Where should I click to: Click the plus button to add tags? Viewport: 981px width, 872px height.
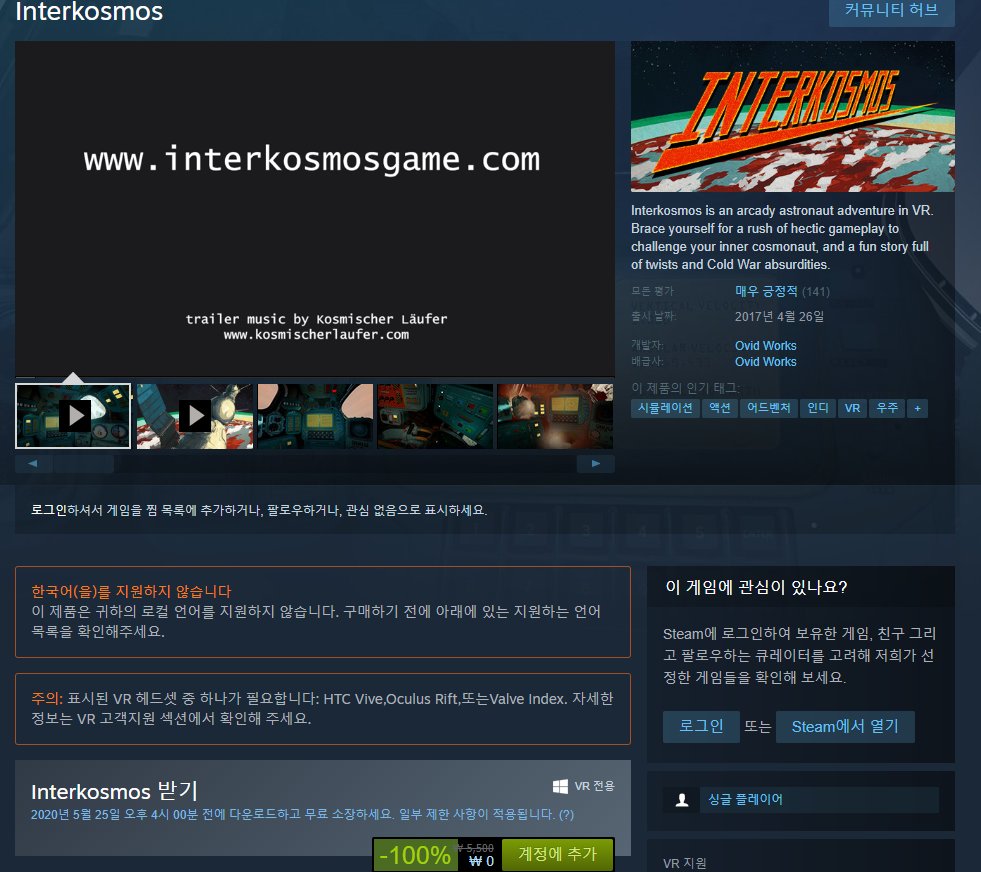tap(917, 408)
